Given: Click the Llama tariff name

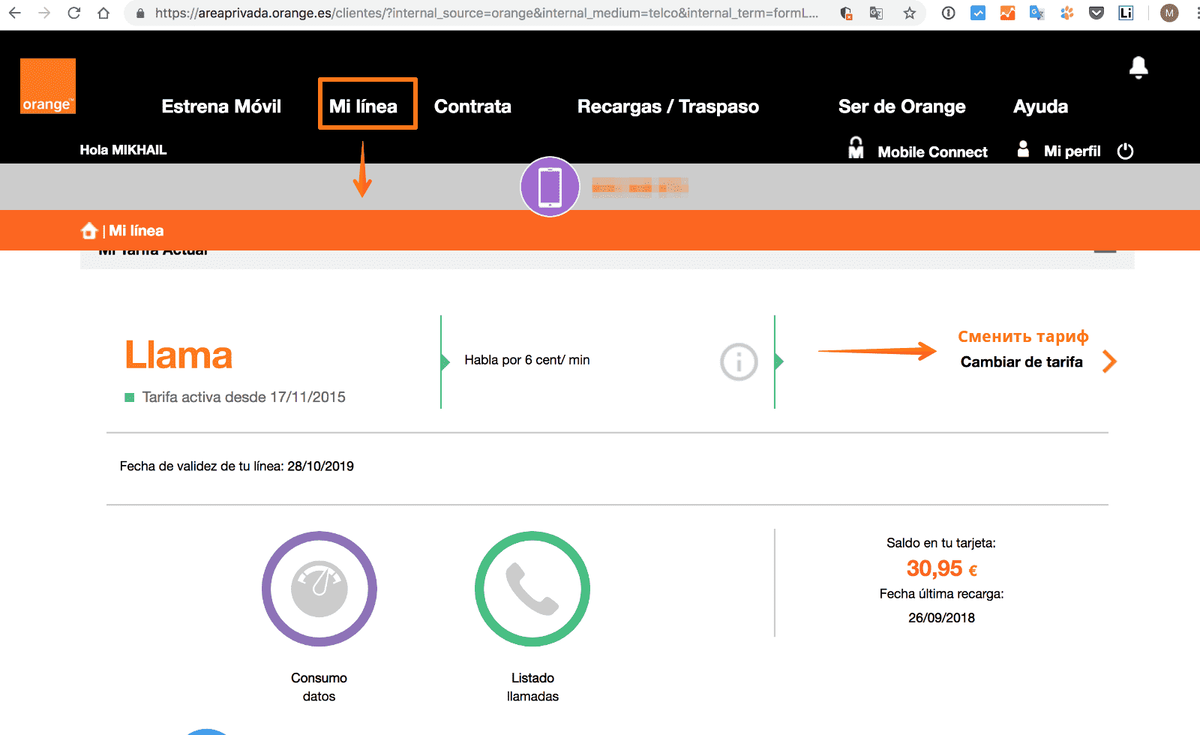Looking at the screenshot, I should click(x=178, y=355).
